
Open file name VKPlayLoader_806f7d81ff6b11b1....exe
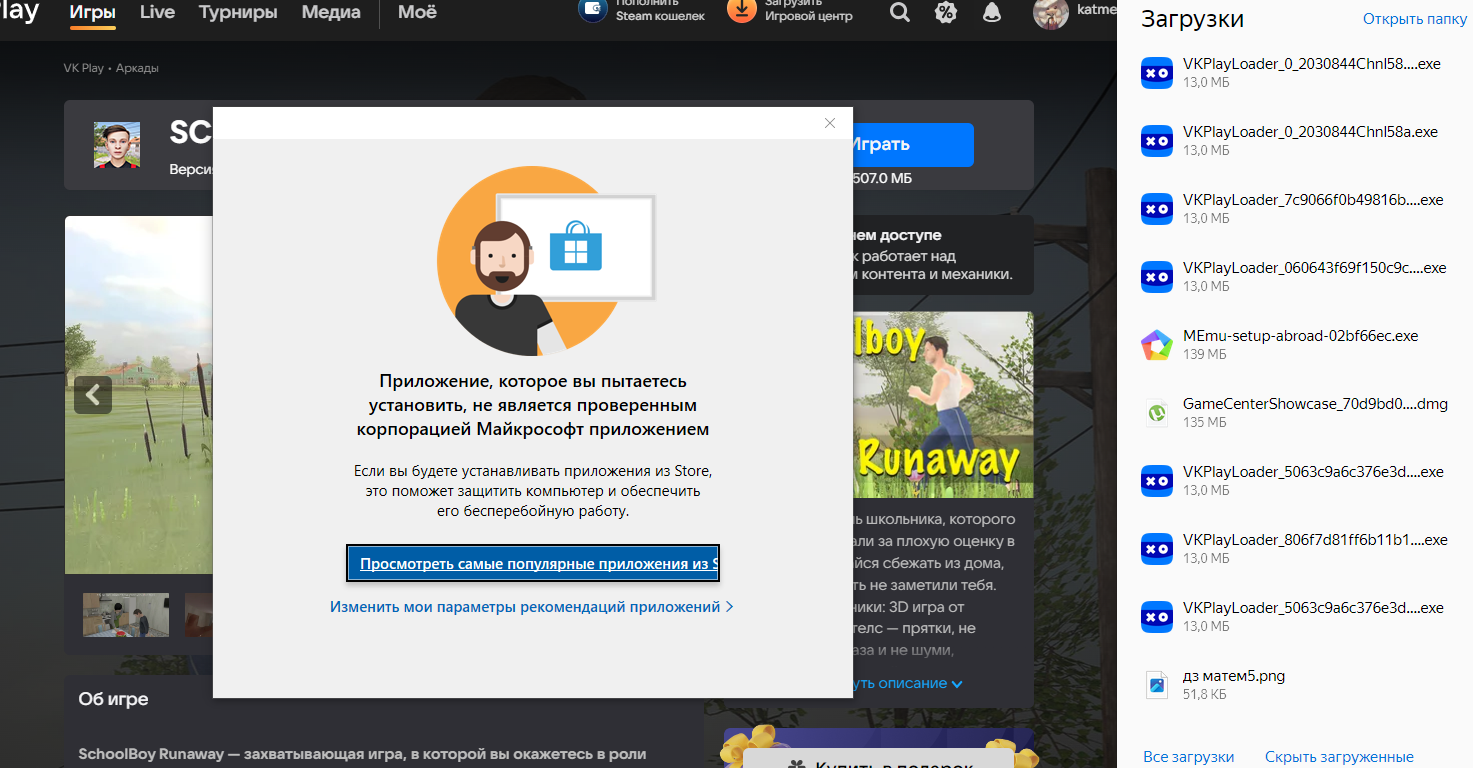click(1315, 540)
